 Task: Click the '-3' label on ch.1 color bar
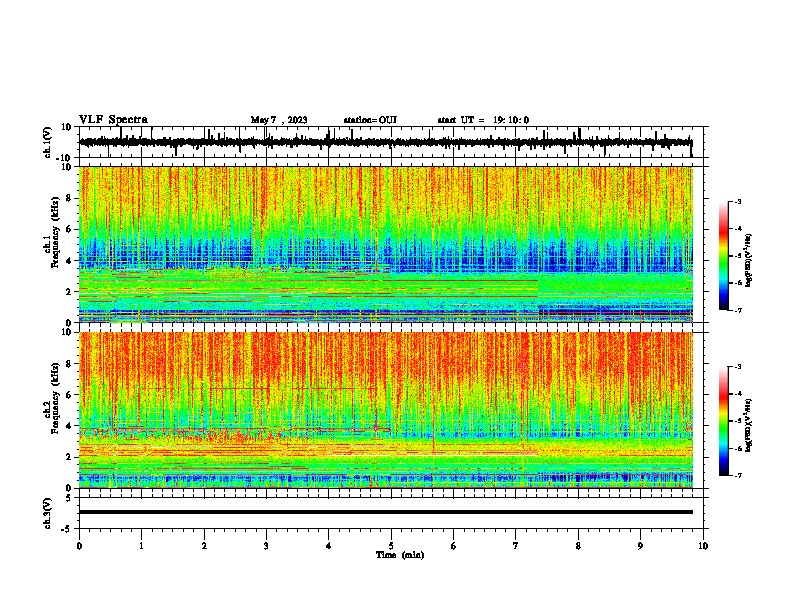[738, 201]
